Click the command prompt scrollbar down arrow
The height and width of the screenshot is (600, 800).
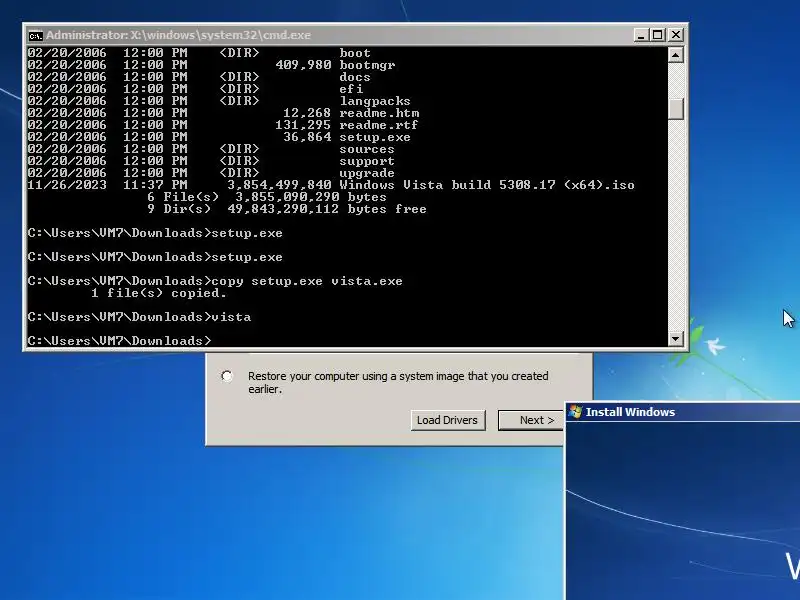pyautogui.click(x=676, y=338)
